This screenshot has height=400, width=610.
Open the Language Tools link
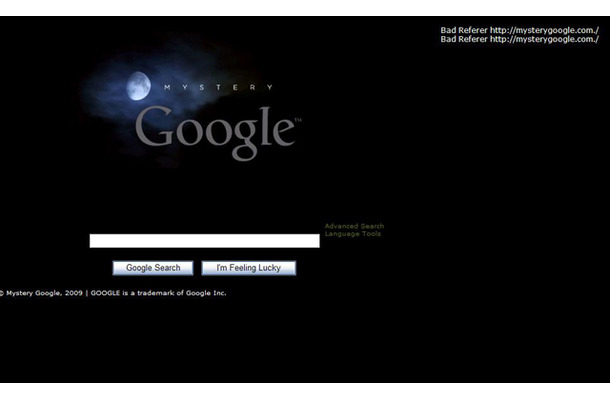pos(353,234)
